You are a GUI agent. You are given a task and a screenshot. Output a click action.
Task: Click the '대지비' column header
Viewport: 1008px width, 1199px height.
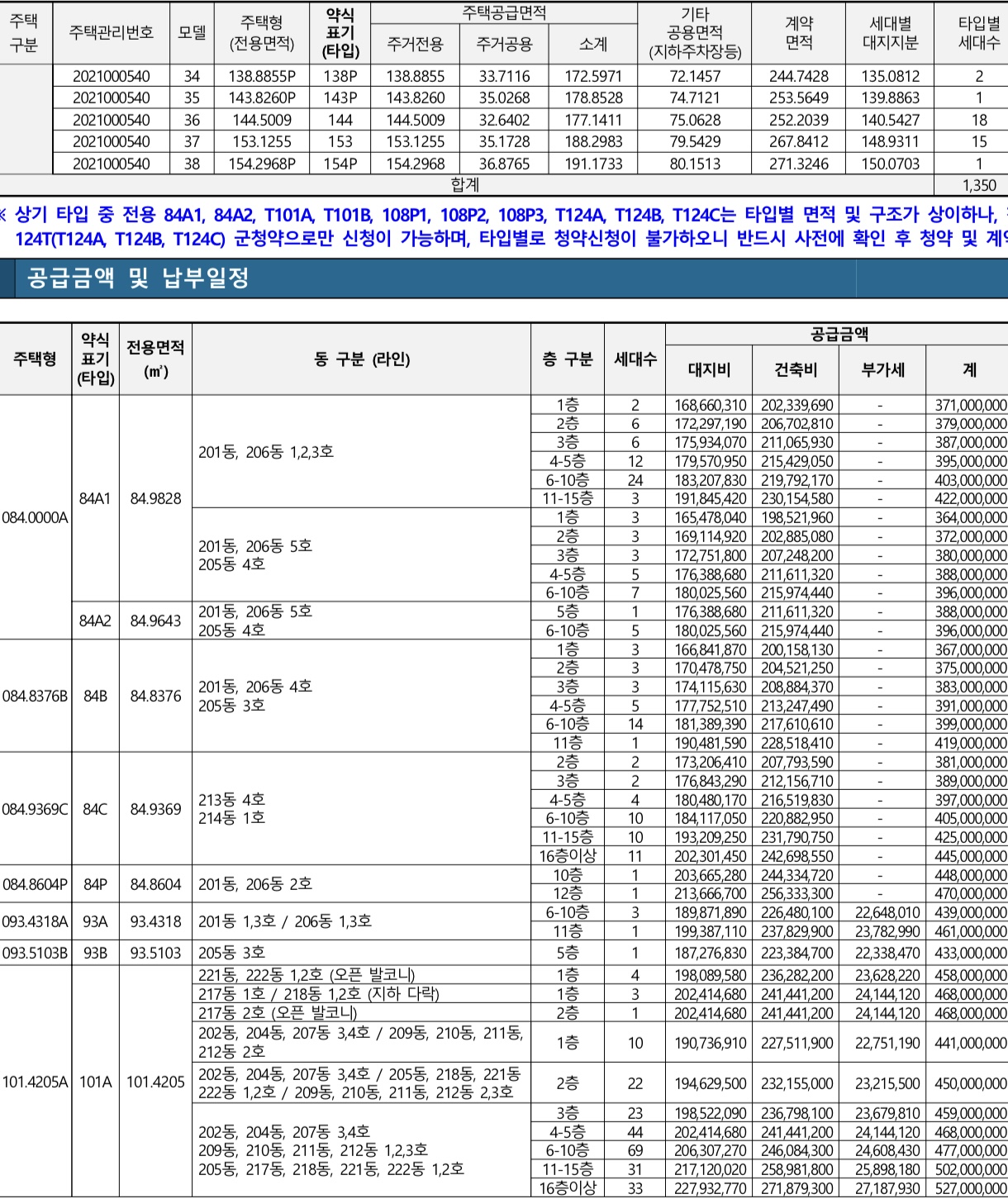point(709,369)
